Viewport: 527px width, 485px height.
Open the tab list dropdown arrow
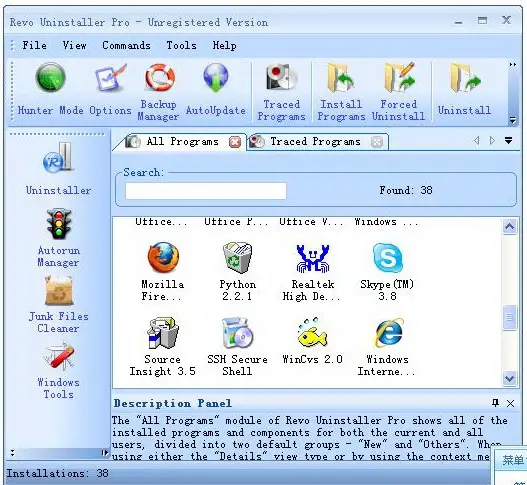(x=509, y=140)
